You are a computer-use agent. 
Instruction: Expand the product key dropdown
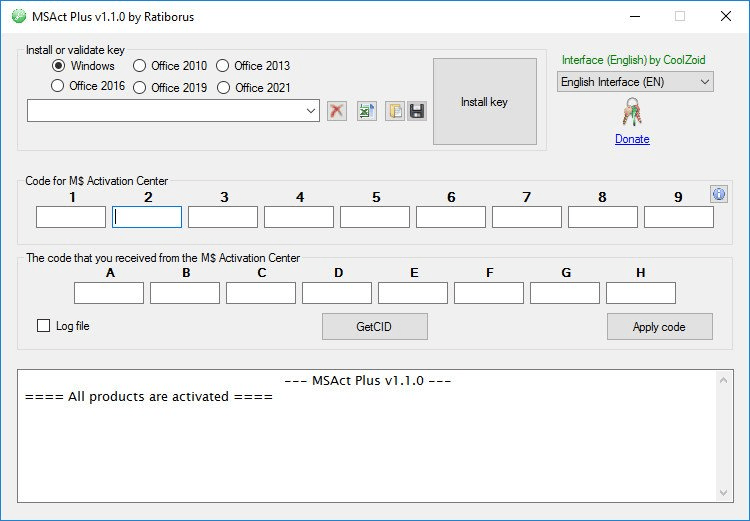tap(310, 111)
